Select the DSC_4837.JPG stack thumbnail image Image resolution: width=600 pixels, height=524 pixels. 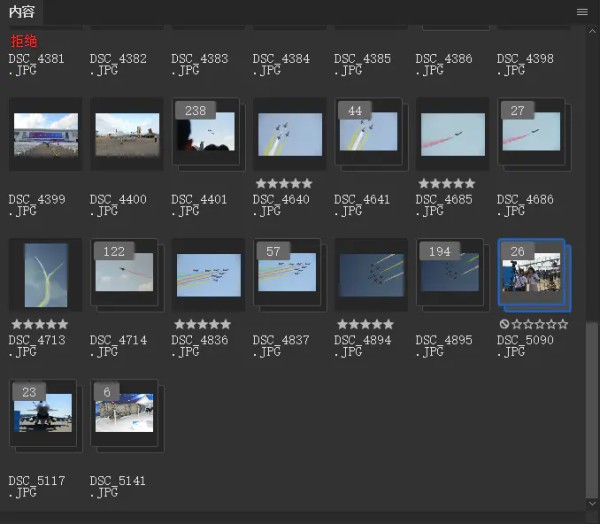(287, 272)
